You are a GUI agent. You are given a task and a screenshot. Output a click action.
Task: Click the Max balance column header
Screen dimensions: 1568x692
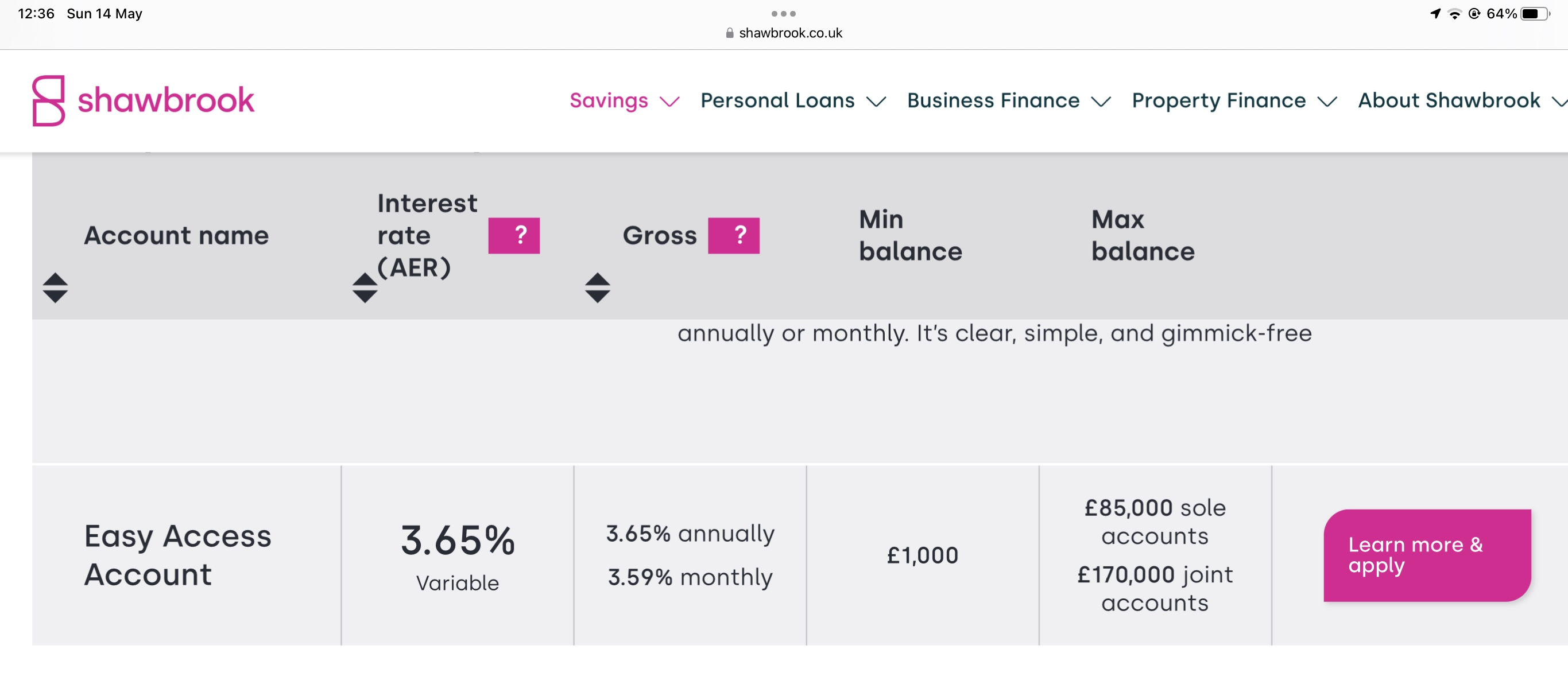1143,235
